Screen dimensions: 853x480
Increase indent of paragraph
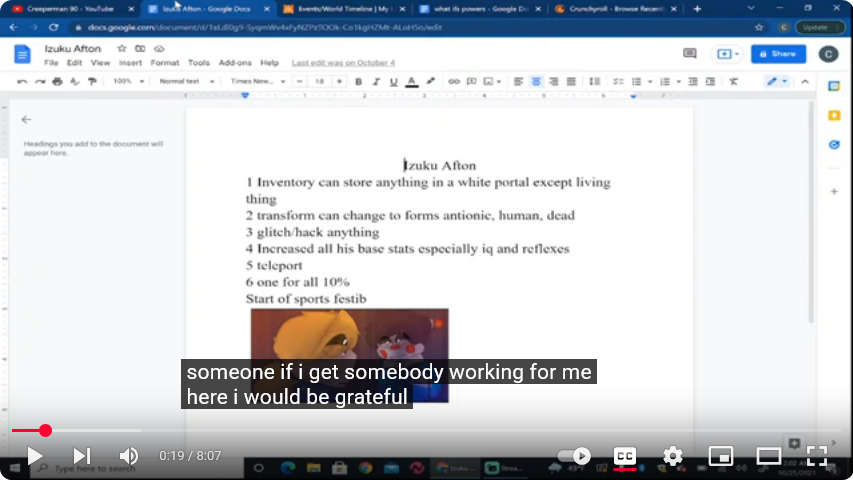tap(710, 82)
